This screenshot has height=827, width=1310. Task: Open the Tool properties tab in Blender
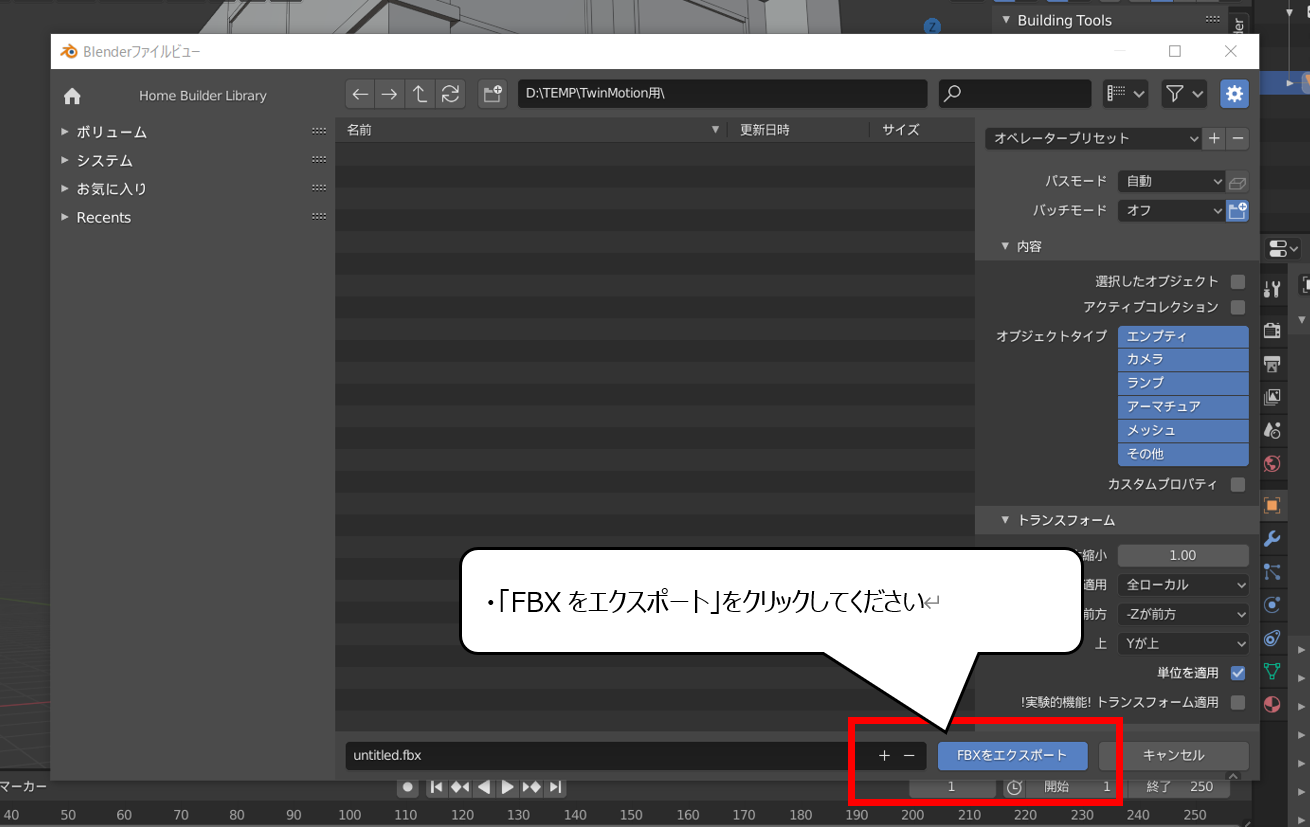pos(1272,290)
